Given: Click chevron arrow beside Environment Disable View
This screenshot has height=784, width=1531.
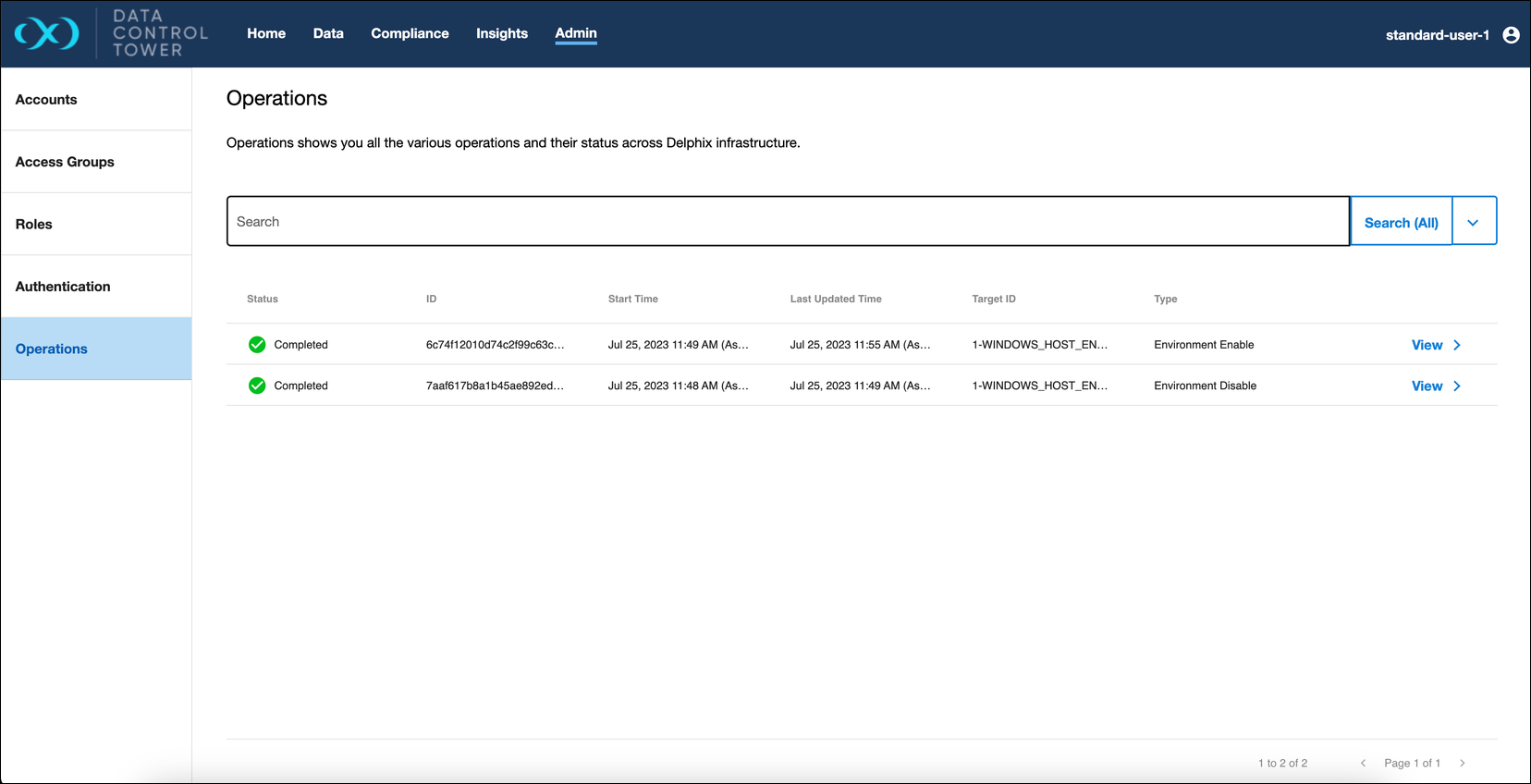Looking at the screenshot, I should pos(1457,386).
